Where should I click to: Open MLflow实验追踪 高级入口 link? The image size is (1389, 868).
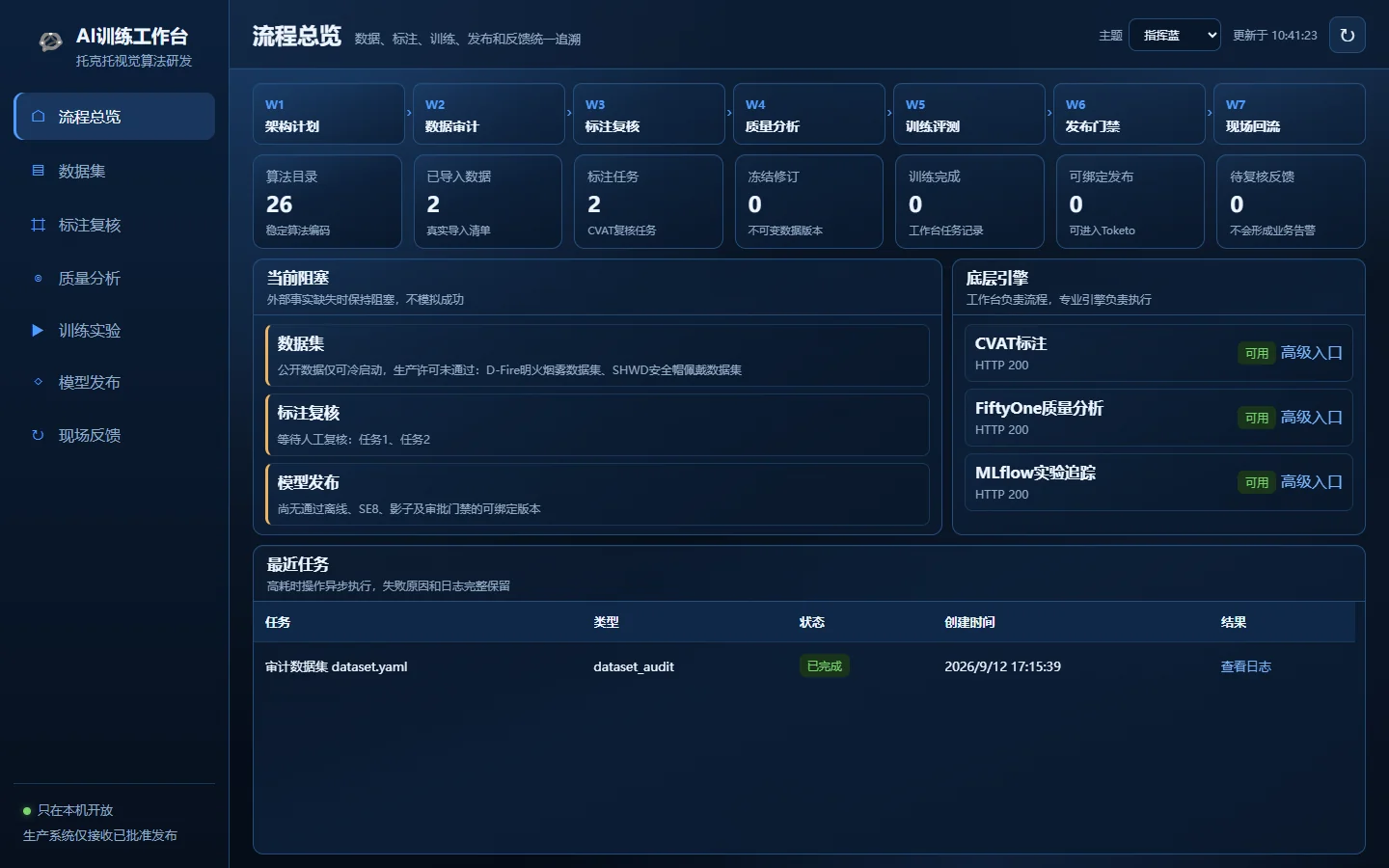point(1311,482)
